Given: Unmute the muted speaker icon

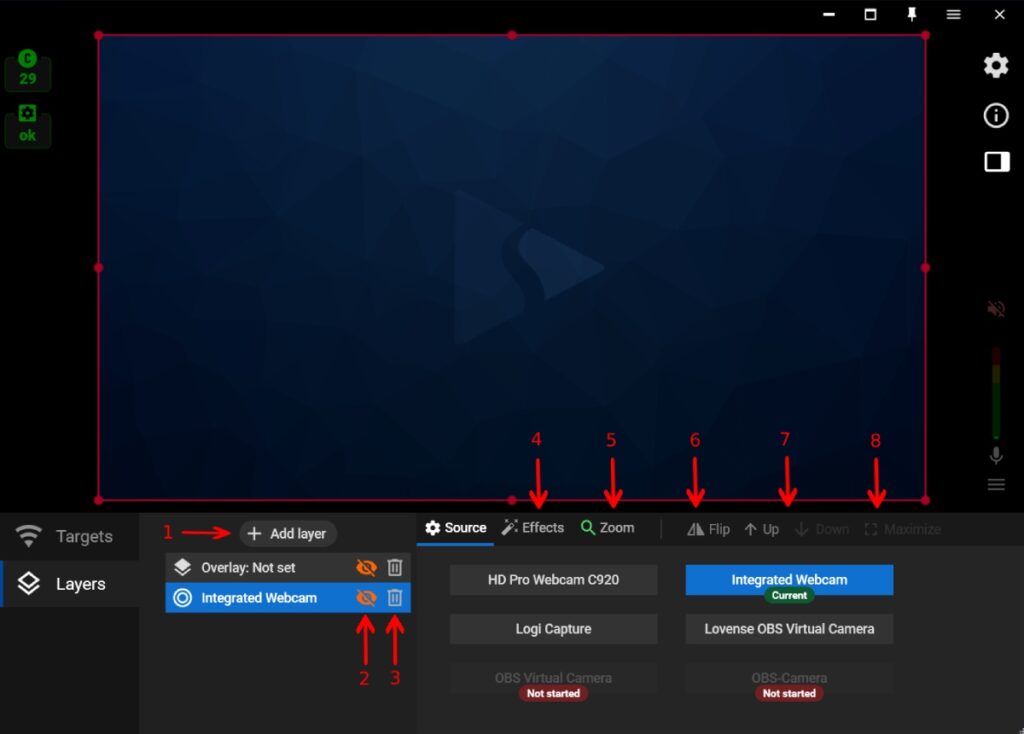Looking at the screenshot, I should [x=996, y=309].
